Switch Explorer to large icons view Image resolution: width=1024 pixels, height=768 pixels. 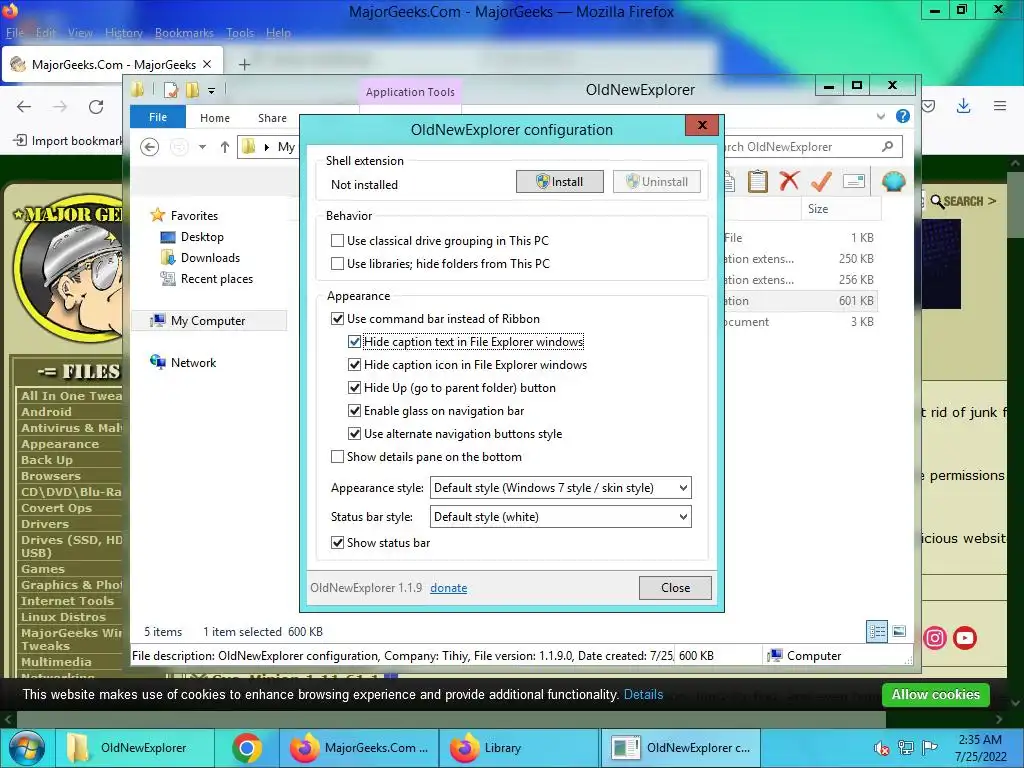899,632
